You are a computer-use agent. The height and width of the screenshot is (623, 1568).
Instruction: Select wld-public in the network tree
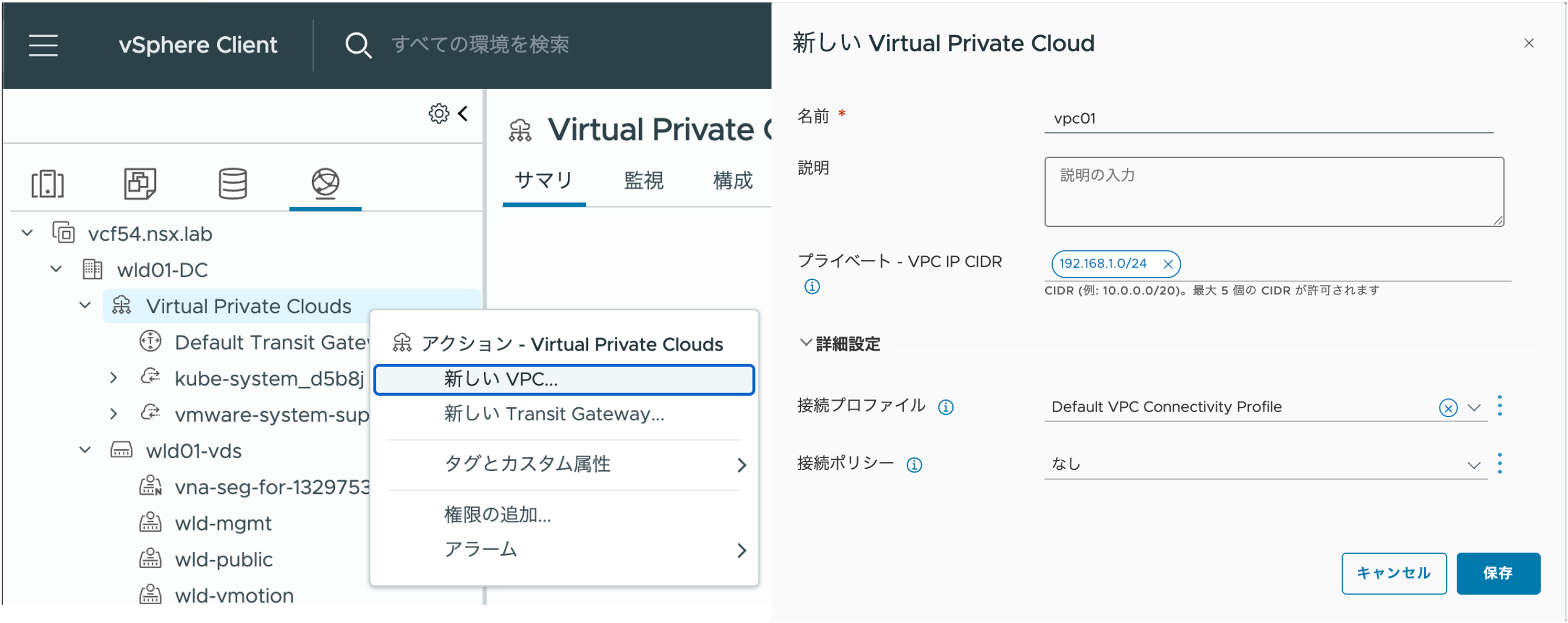coord(224,559)
